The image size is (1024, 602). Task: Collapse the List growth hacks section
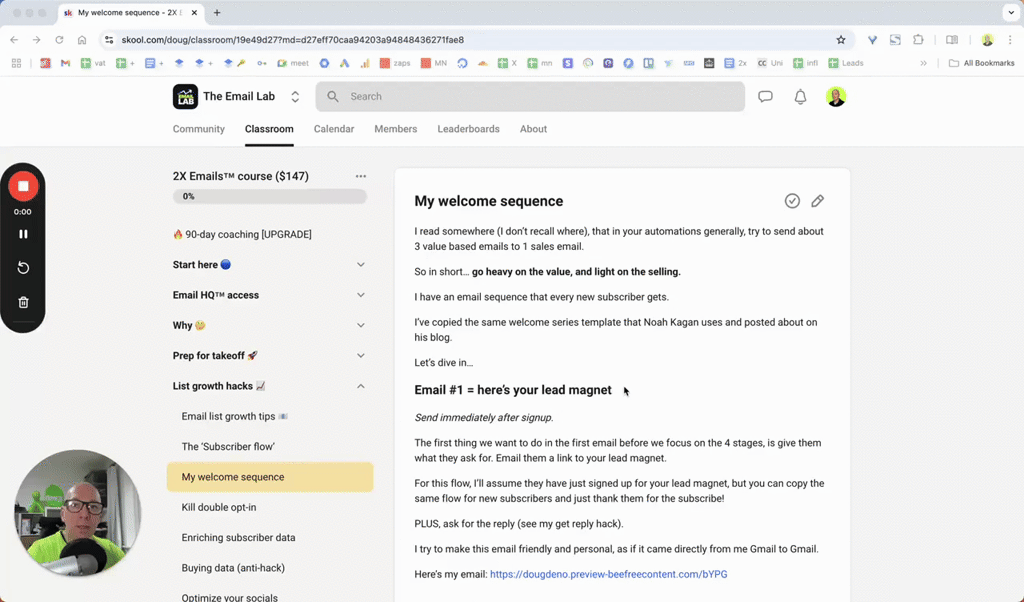click(x=361, y=386)
